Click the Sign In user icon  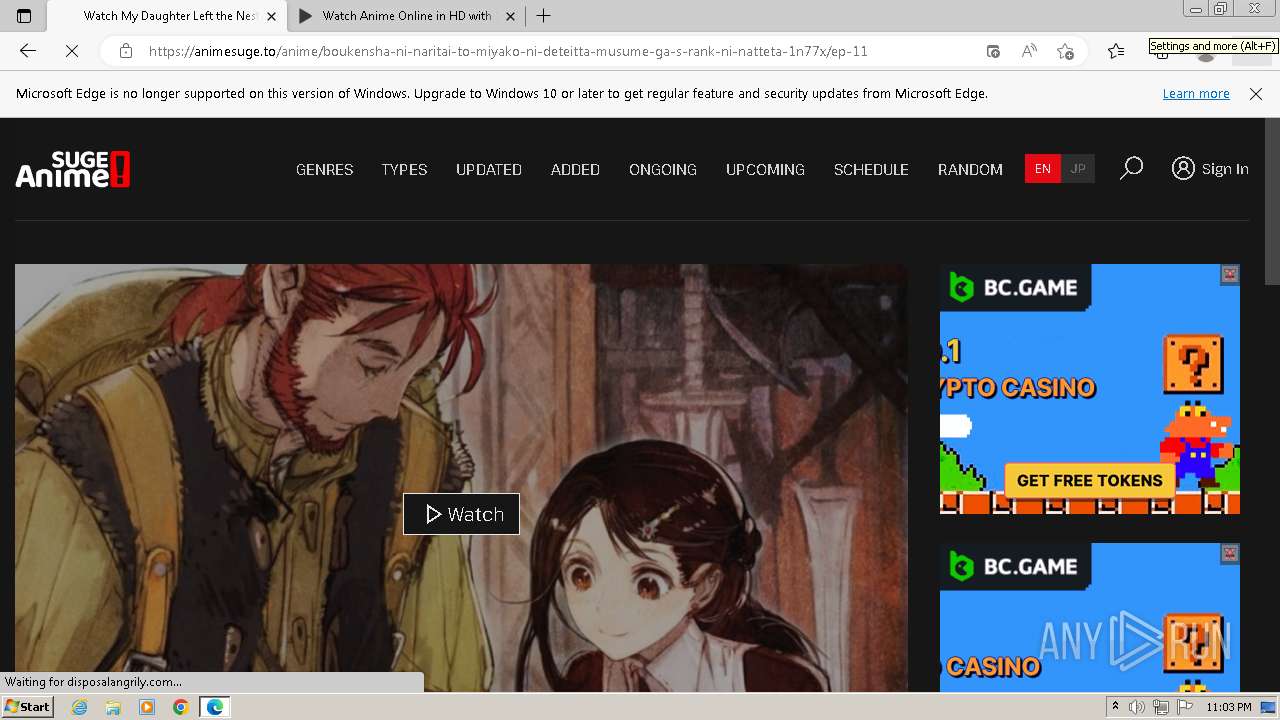pos(1183,169)
